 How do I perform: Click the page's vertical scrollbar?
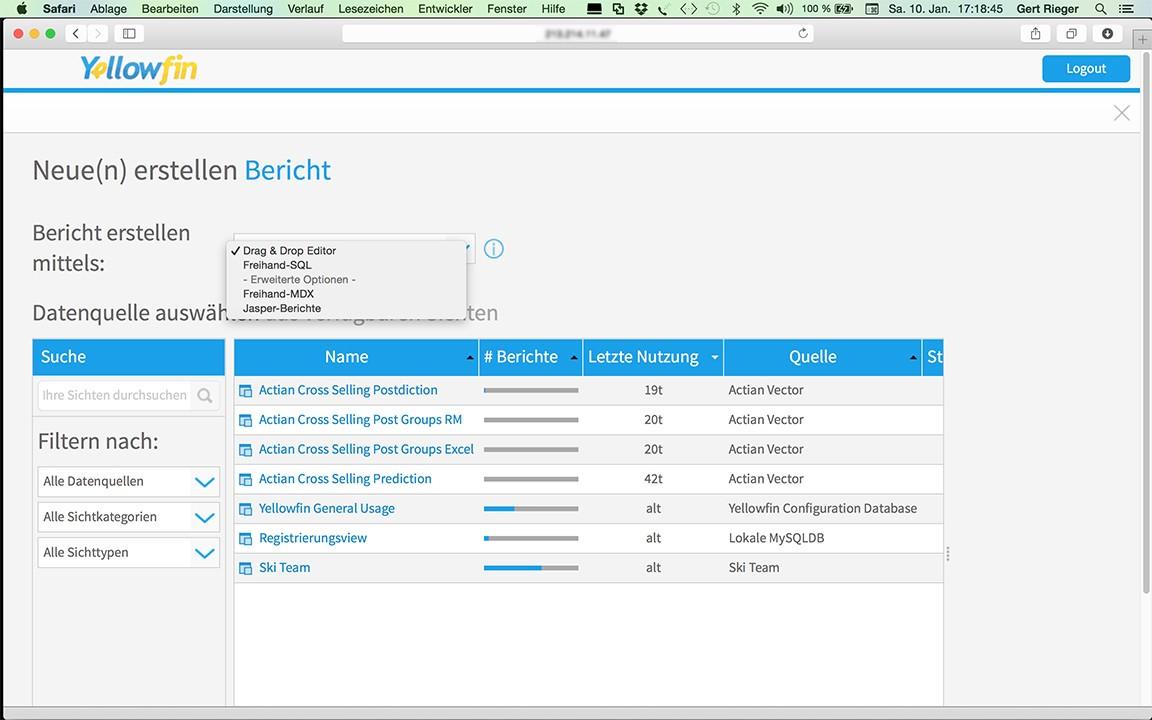point(1146,323)
